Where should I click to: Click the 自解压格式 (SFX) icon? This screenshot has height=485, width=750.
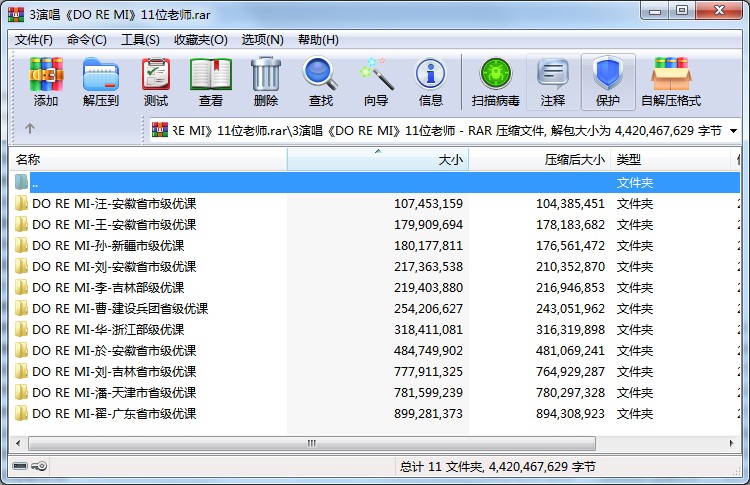click(671, 74)
